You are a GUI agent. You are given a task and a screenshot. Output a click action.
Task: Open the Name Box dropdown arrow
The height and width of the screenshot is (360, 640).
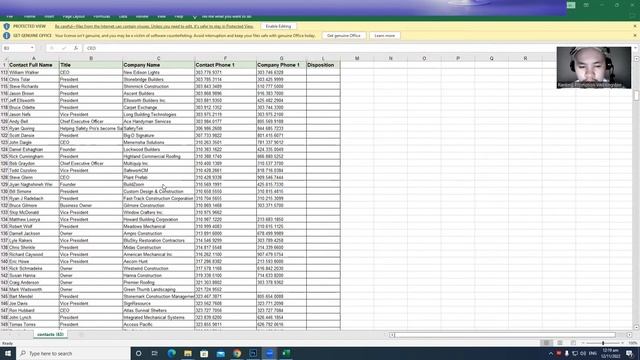pyautogui.click(x=32, y=48)
